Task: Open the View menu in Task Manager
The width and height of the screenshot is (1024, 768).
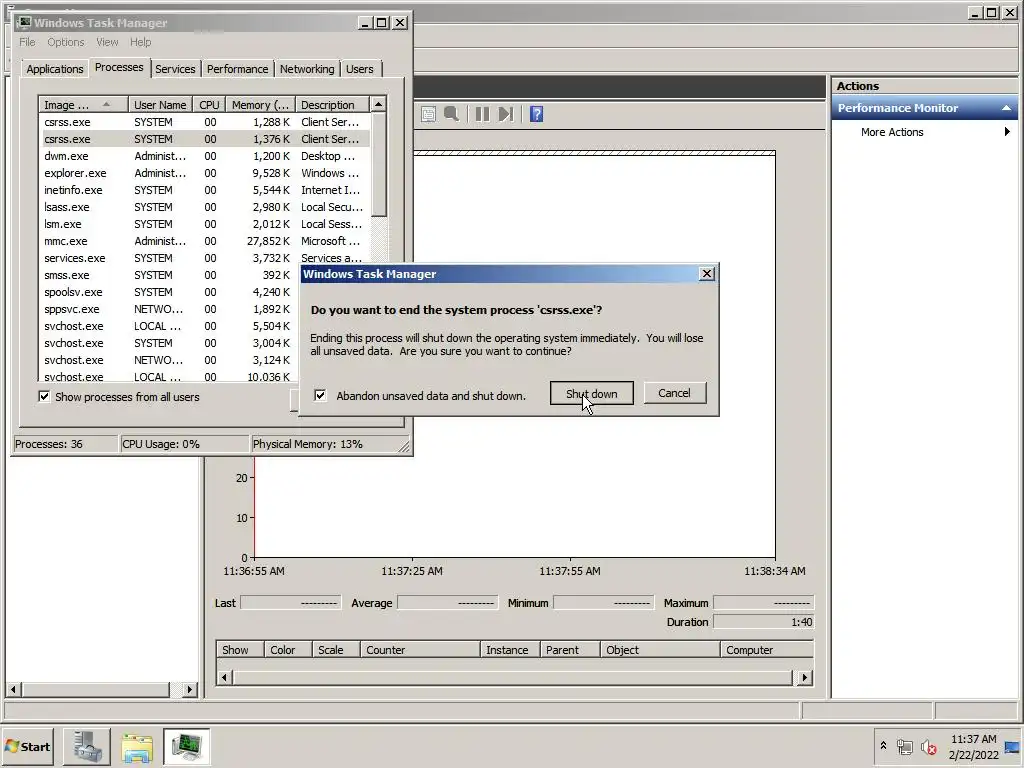Action: tap(107, 42)
